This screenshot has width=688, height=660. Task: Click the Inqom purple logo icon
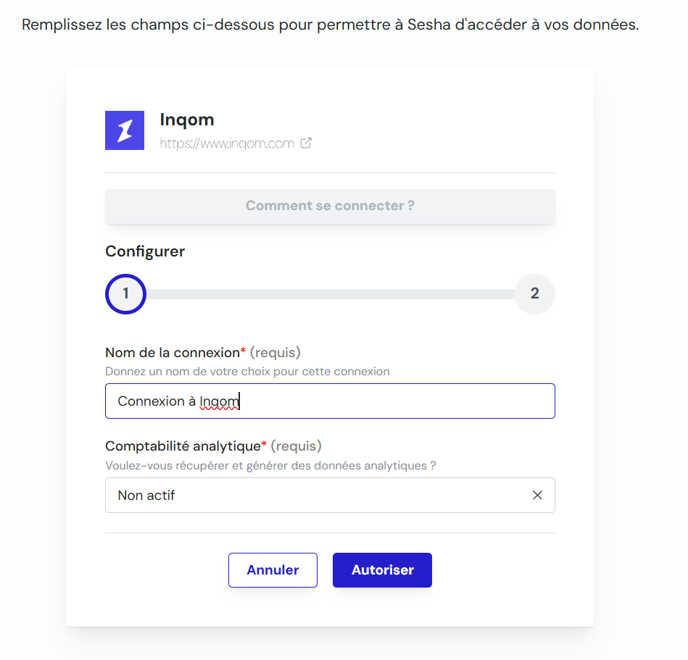click(125, 130)
